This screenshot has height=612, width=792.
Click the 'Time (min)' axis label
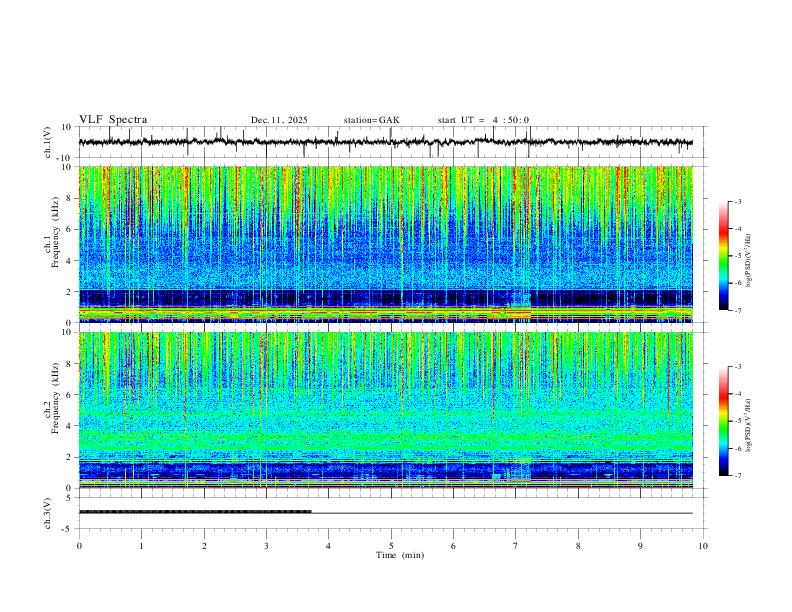pos(400,555)
